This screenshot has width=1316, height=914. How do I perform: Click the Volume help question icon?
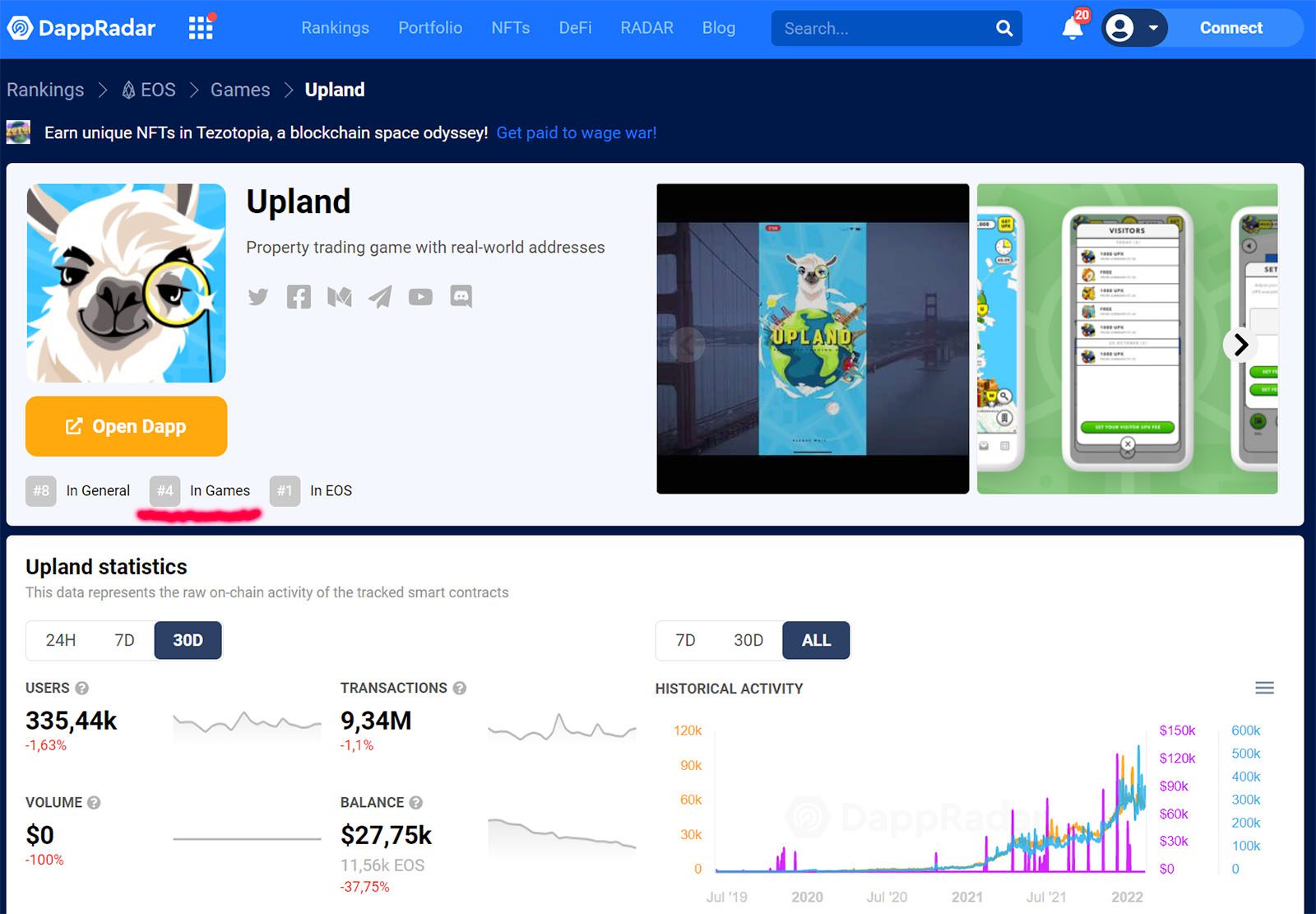94,802
